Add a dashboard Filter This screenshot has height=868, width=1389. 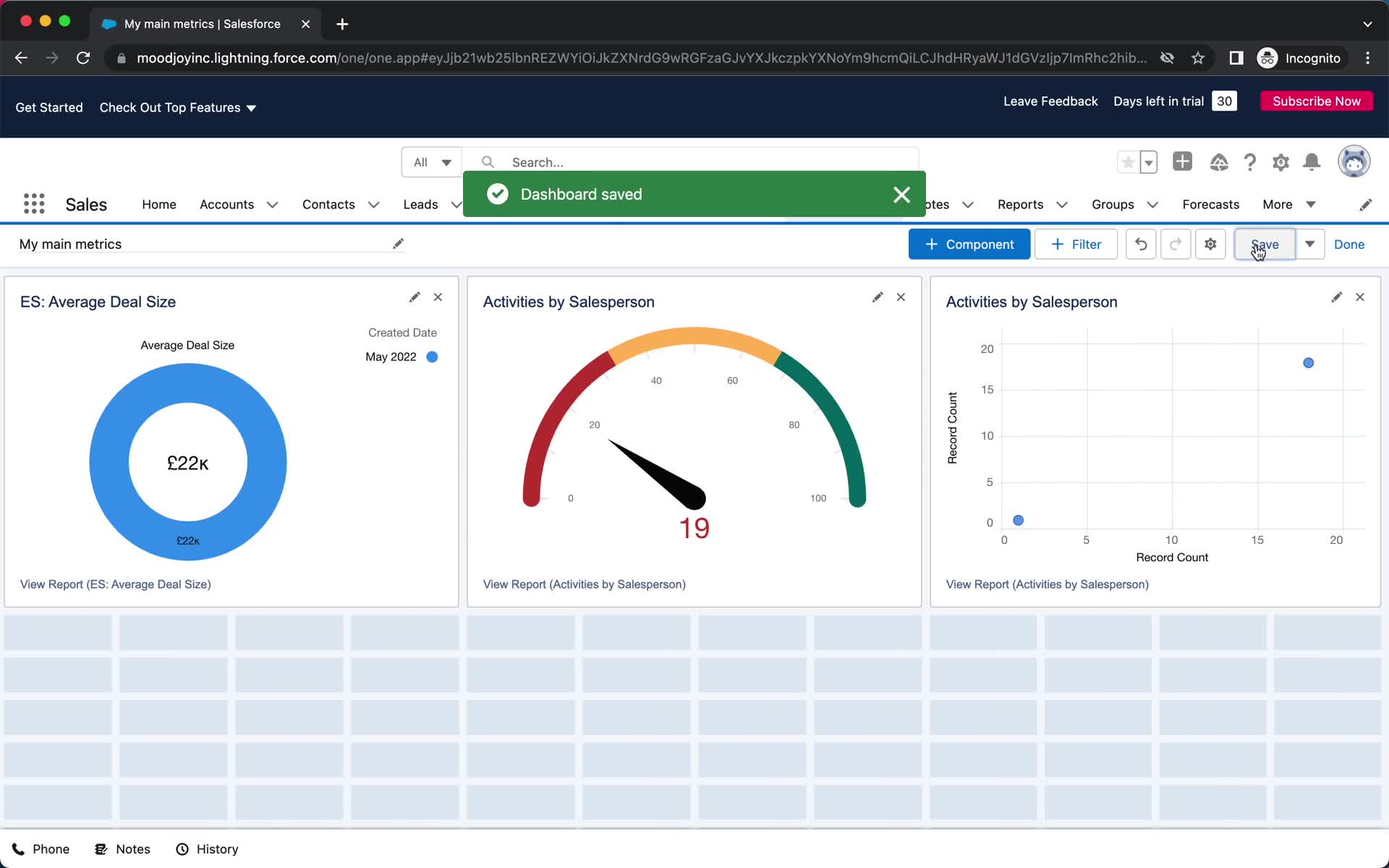pyautogui.click(x=1076, y=244)
